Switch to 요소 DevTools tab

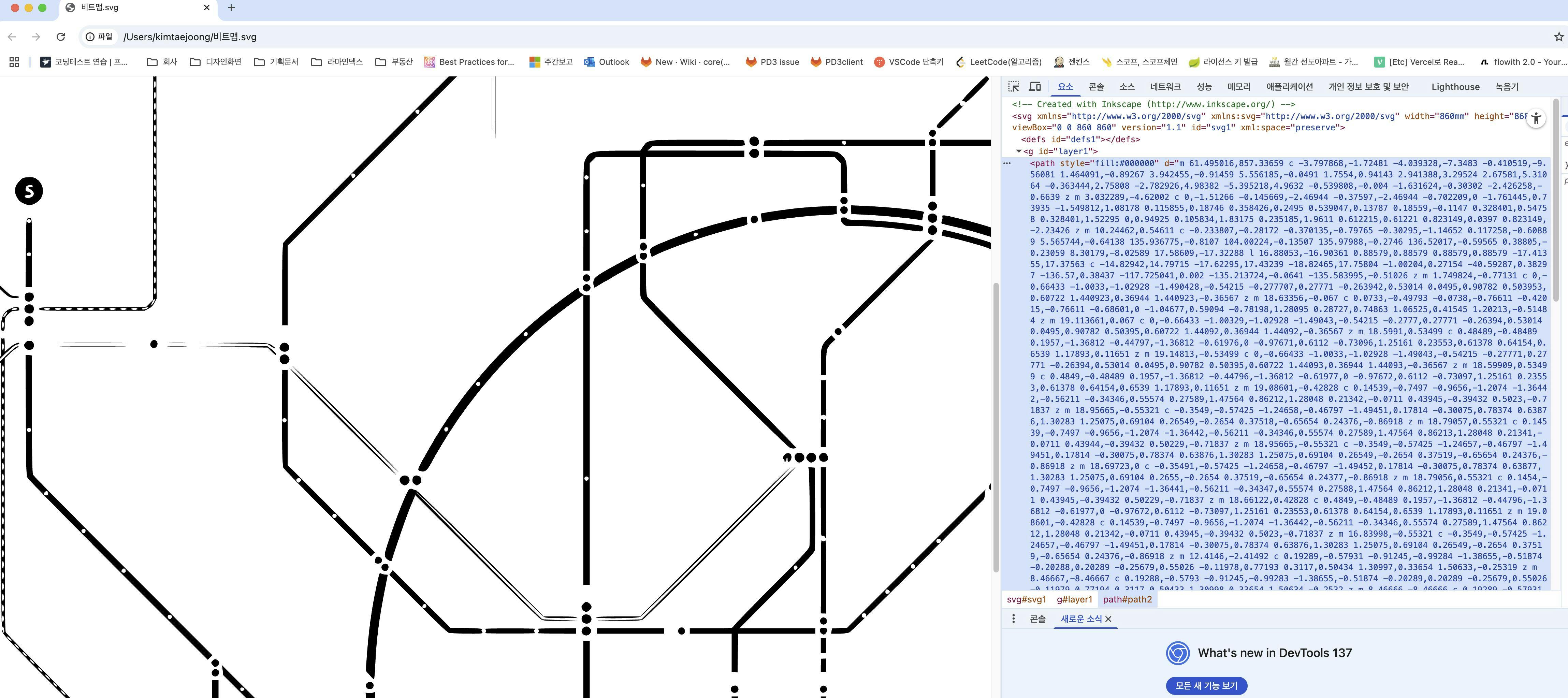tap(1065, 86)
